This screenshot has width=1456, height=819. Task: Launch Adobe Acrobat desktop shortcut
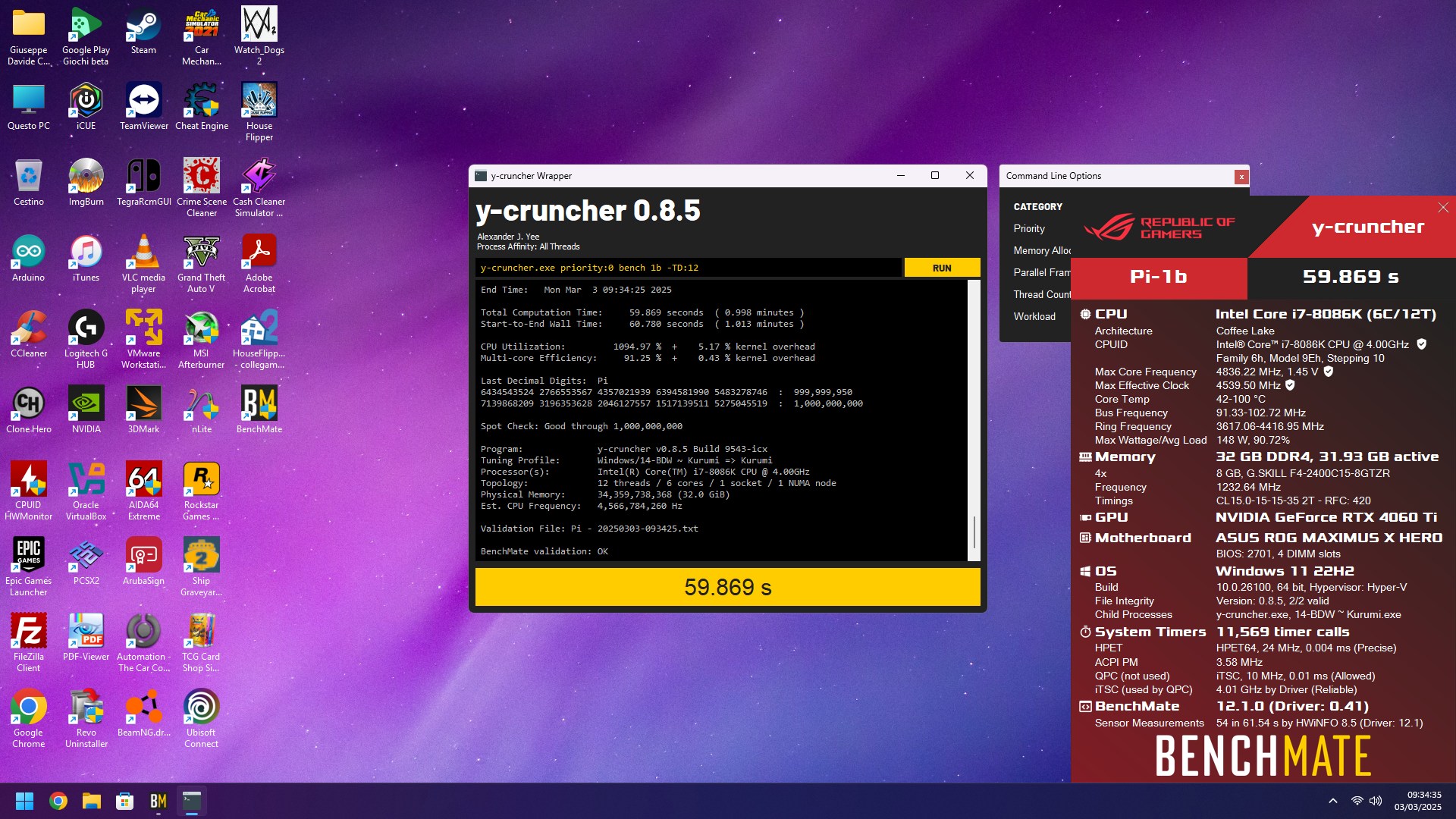coord(259,264)
